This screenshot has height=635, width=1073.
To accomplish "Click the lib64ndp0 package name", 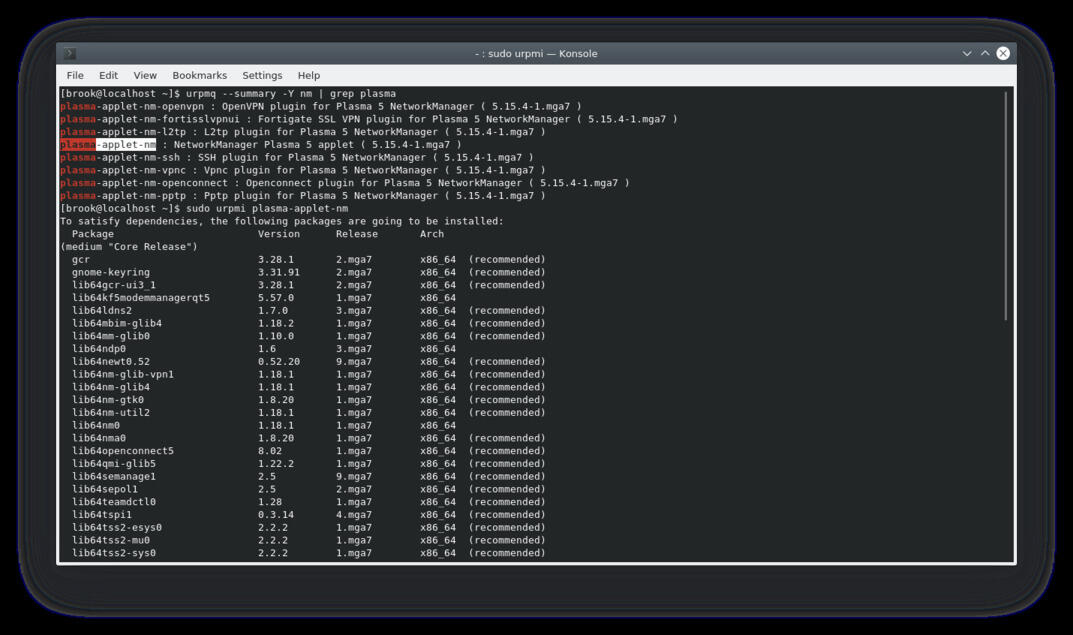I will click(99, 349).
